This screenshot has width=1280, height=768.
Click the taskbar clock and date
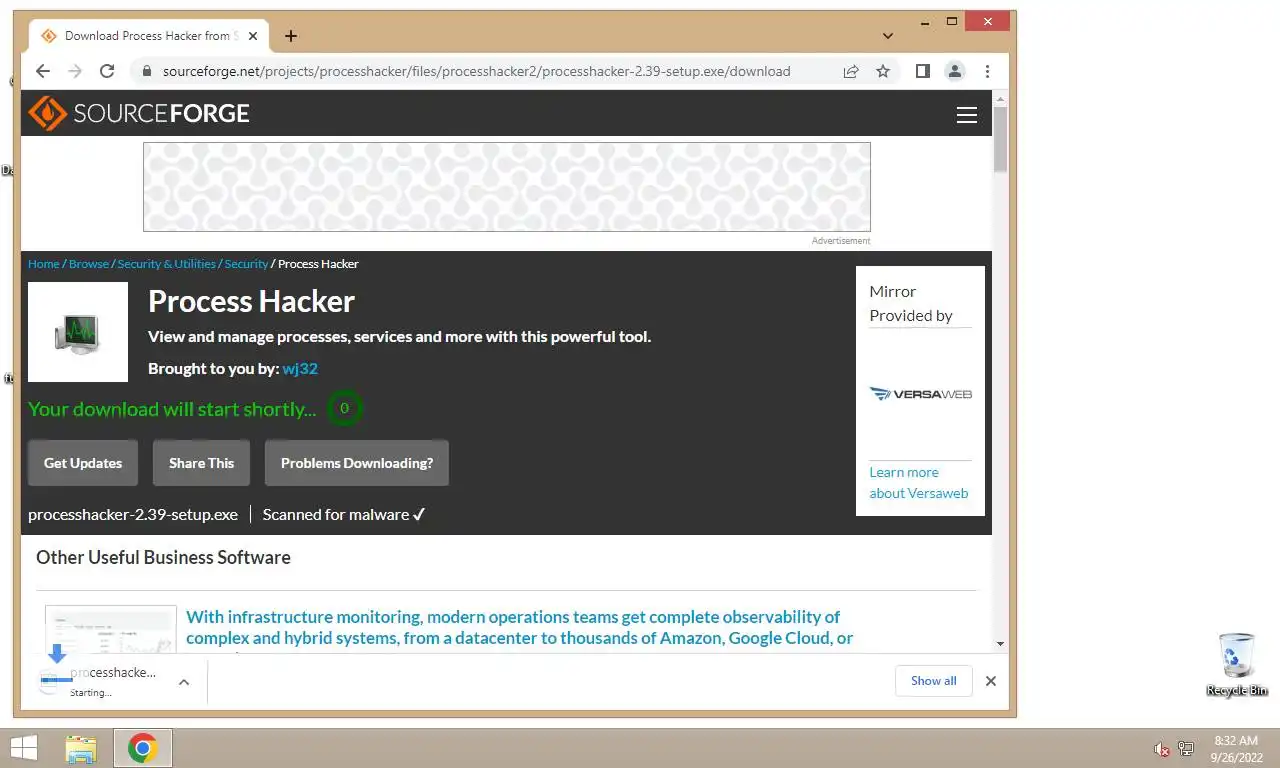[1236, 749]
